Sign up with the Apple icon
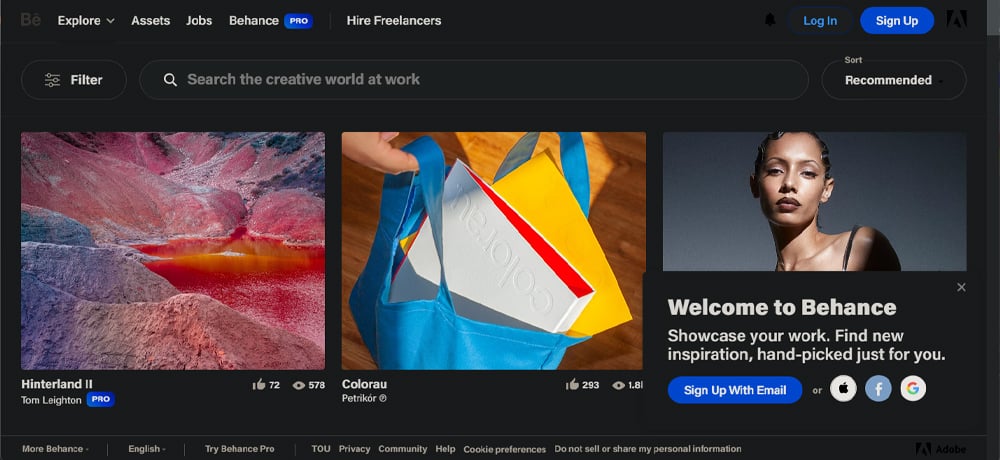This screenshot has width=1000, height=460. tap(843, 389)
